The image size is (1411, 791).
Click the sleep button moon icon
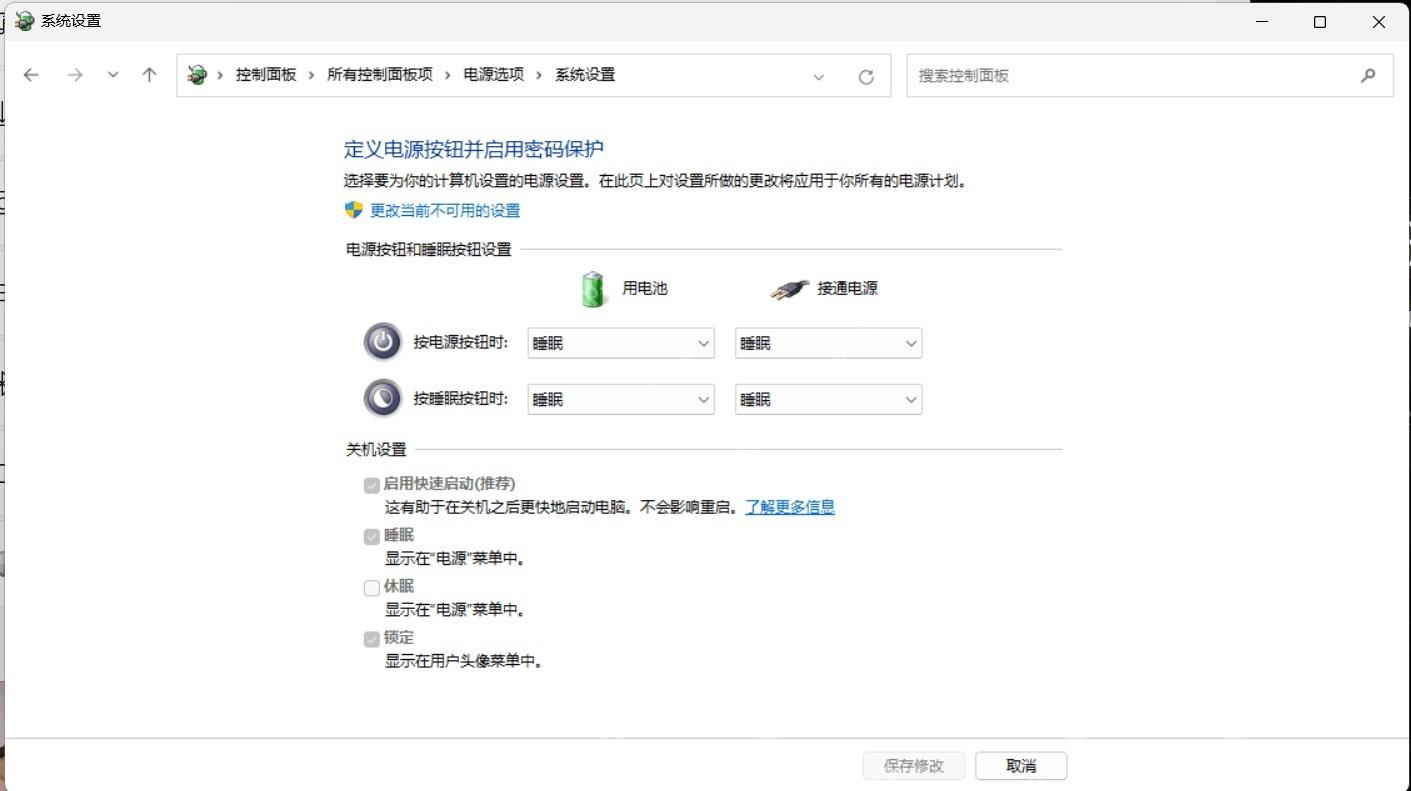pos(382,399)
